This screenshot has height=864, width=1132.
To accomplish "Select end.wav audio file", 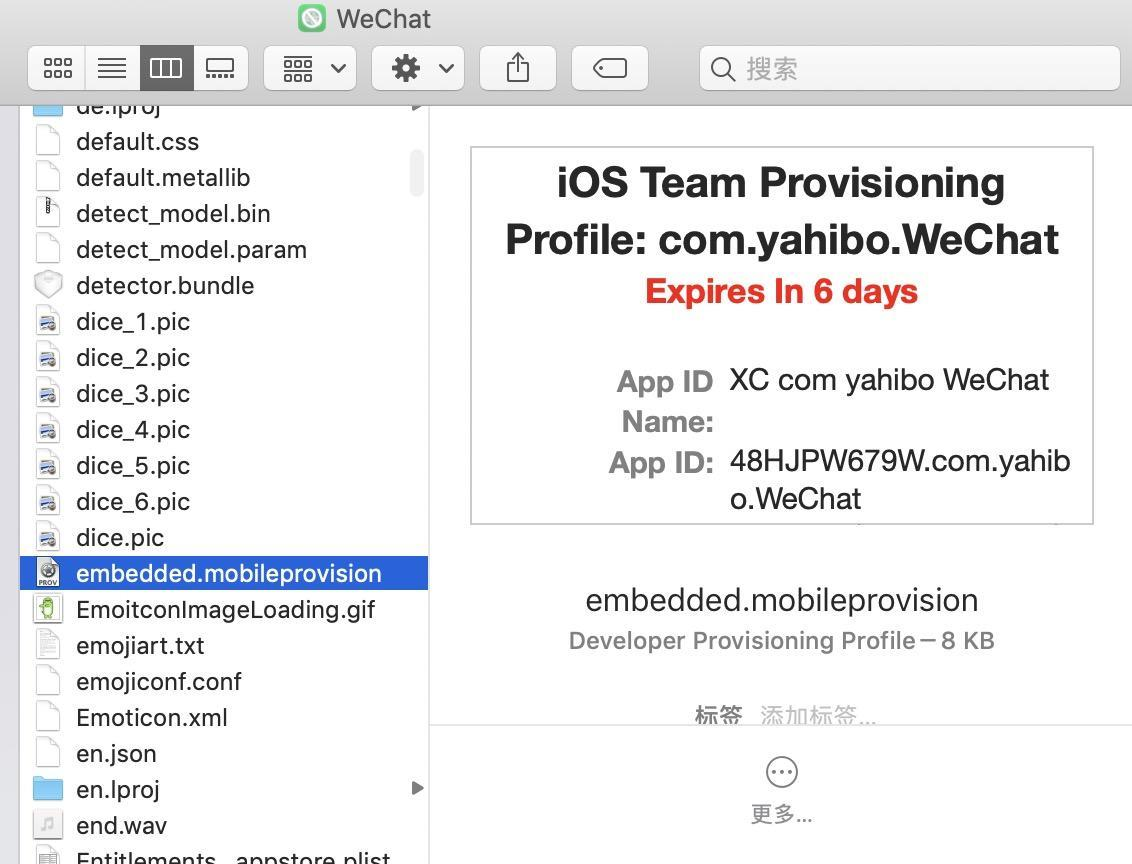I will point(224,826).
